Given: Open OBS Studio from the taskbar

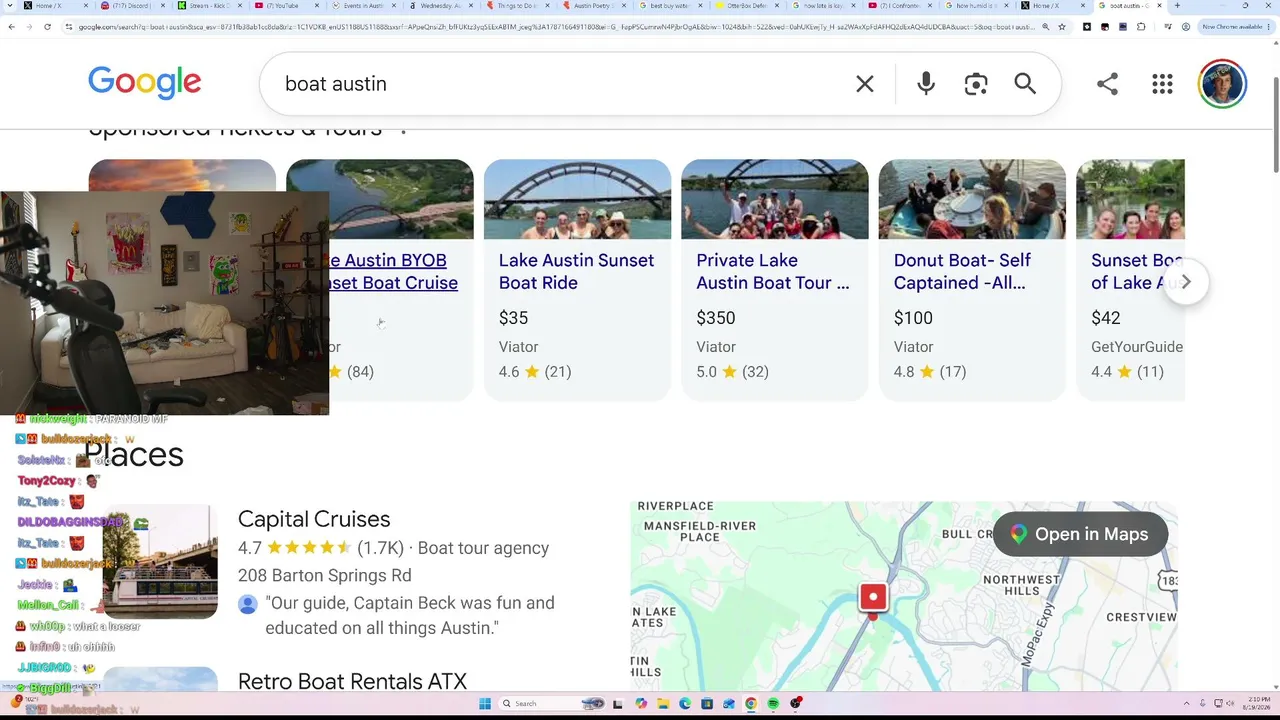Looking at the screenshot, I should tap(796, 703).
